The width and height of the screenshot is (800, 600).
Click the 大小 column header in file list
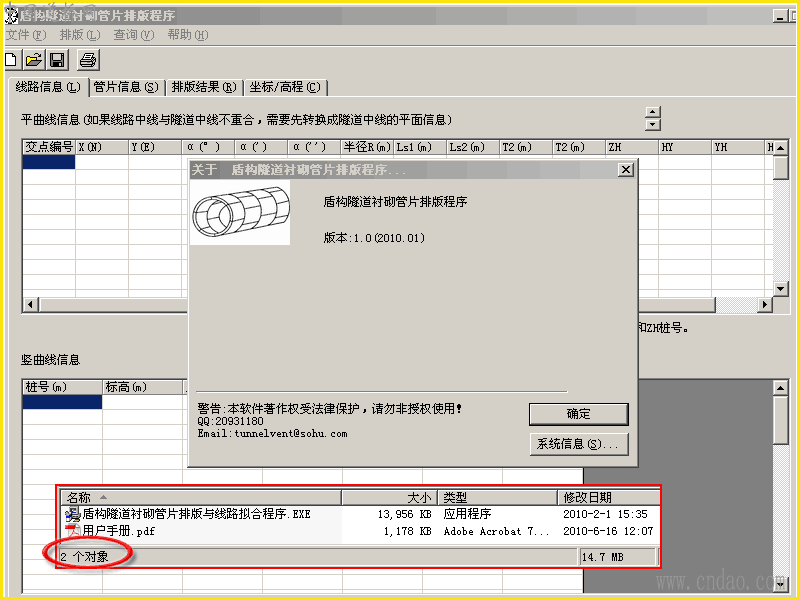[389, 497]
